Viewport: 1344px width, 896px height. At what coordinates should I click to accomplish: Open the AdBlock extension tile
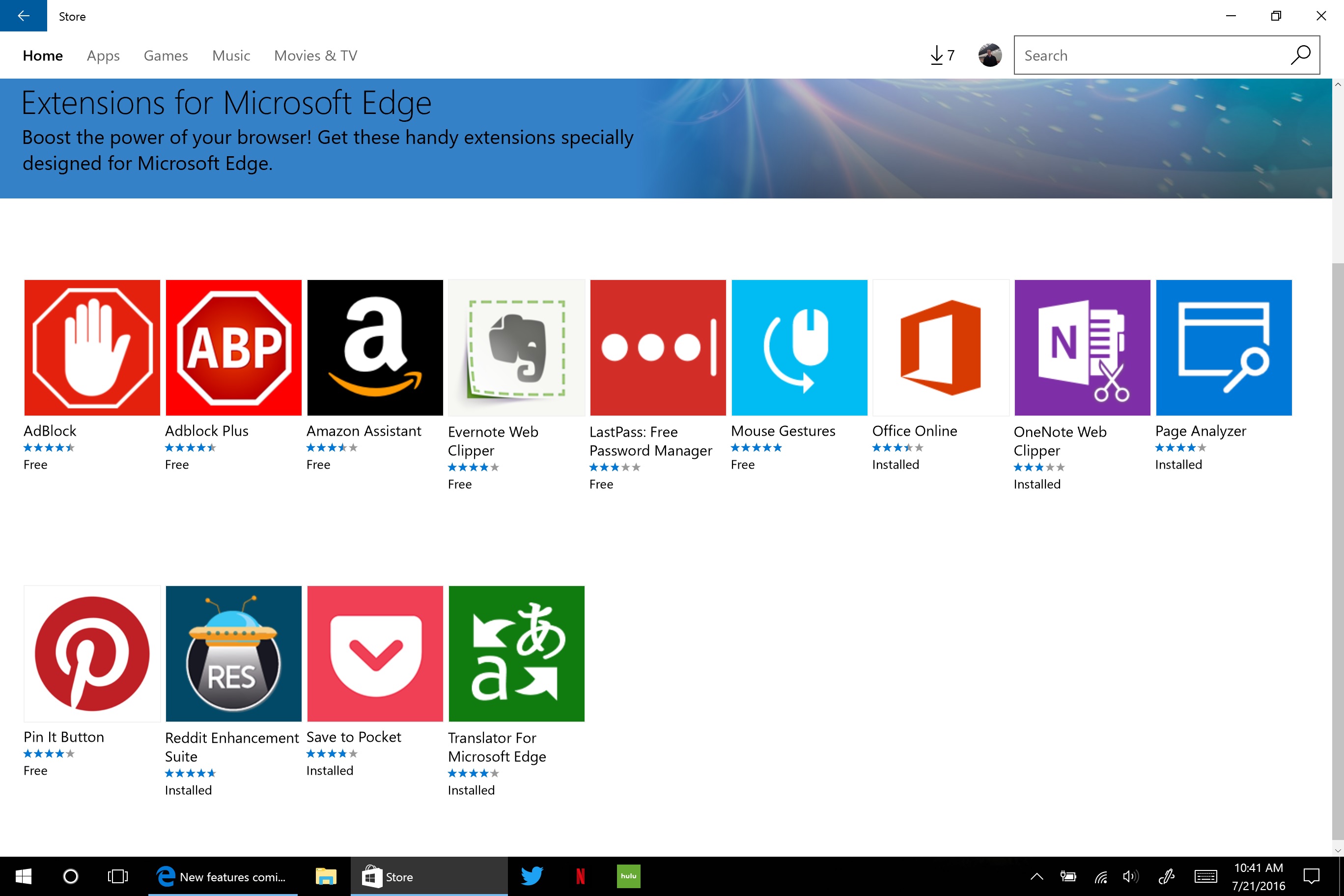click(x=92, y=347)
